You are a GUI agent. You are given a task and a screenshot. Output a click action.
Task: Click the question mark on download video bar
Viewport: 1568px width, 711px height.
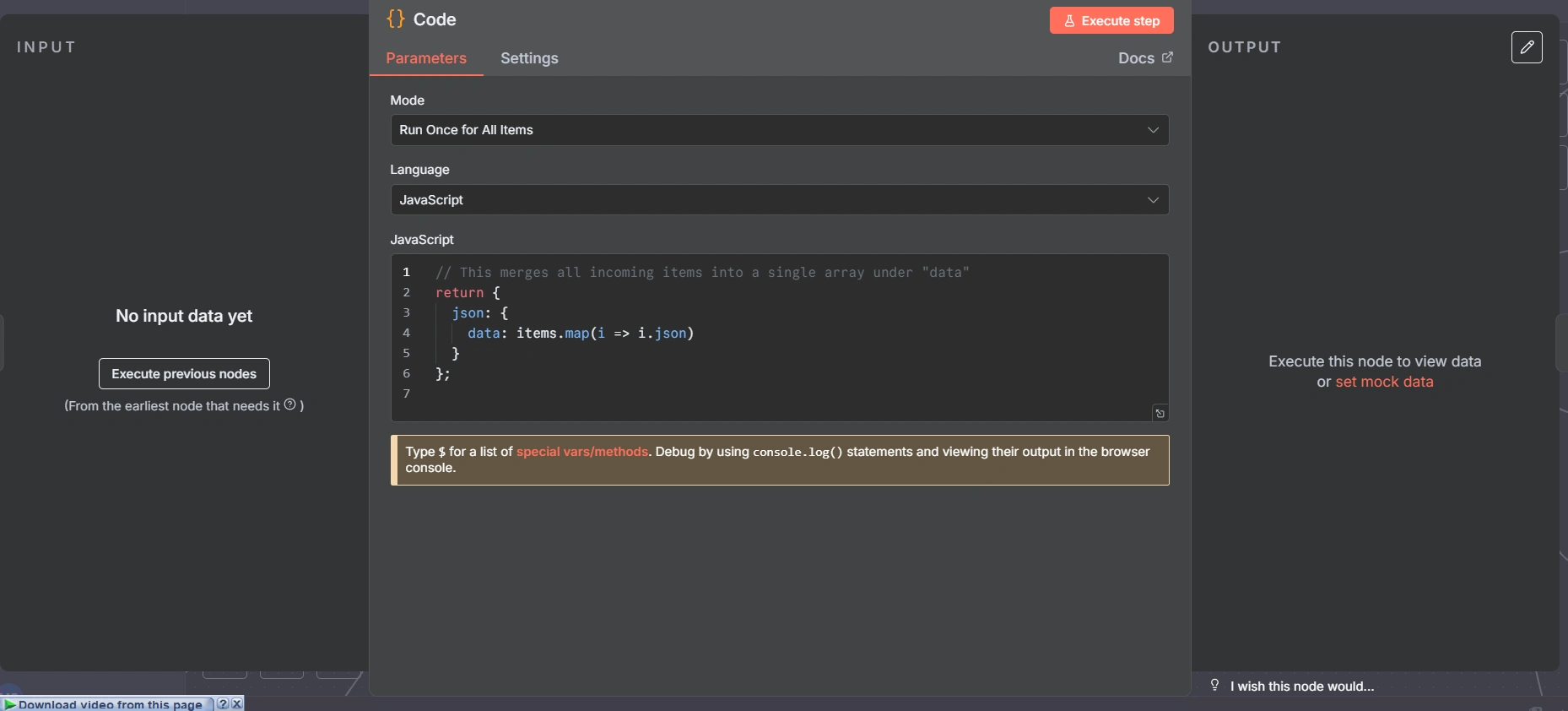click(223, 703)
